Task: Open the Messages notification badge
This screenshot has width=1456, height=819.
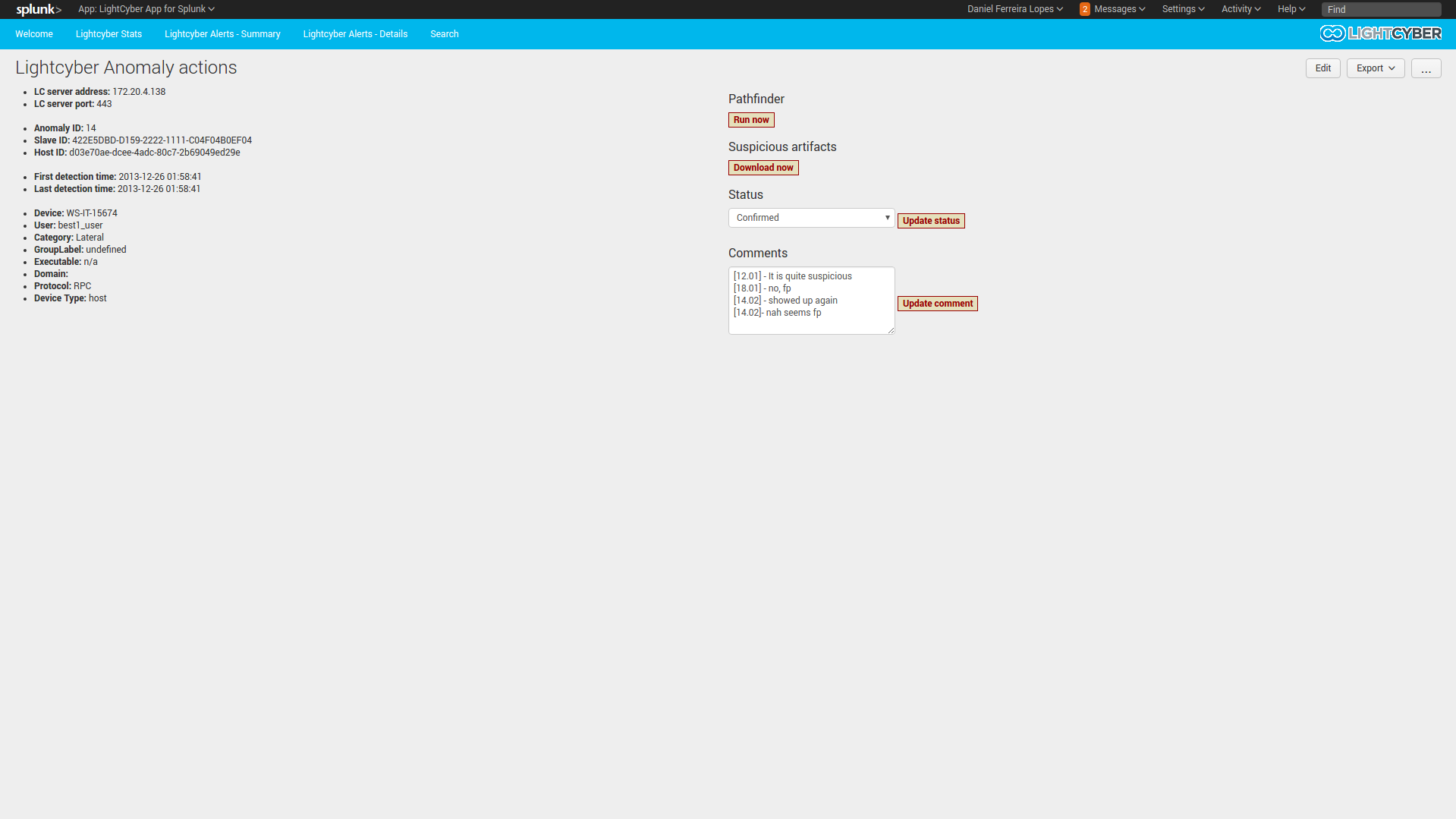Action: [1085, 9]
